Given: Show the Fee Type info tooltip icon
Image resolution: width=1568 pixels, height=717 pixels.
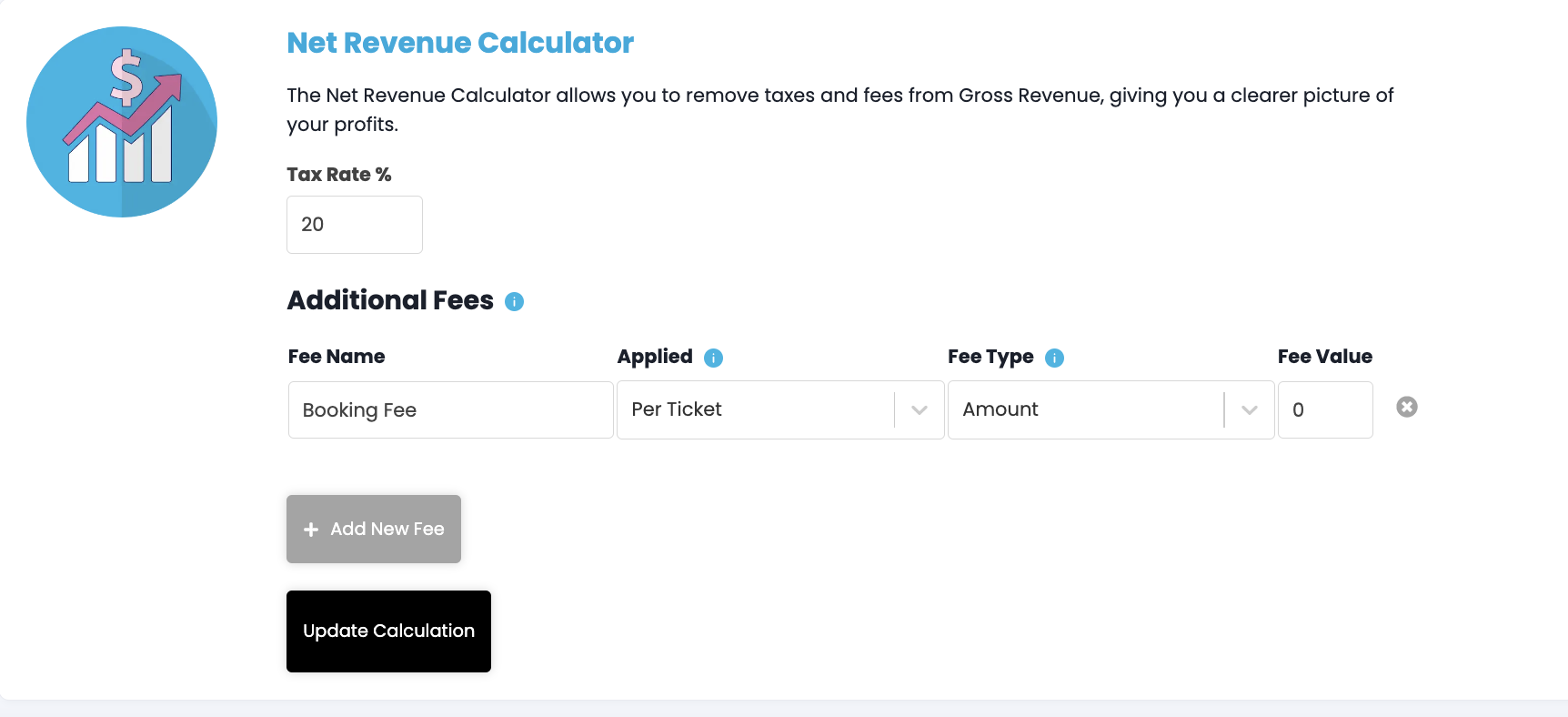Looking at the screenshot, I should [x=1054, y=358].
